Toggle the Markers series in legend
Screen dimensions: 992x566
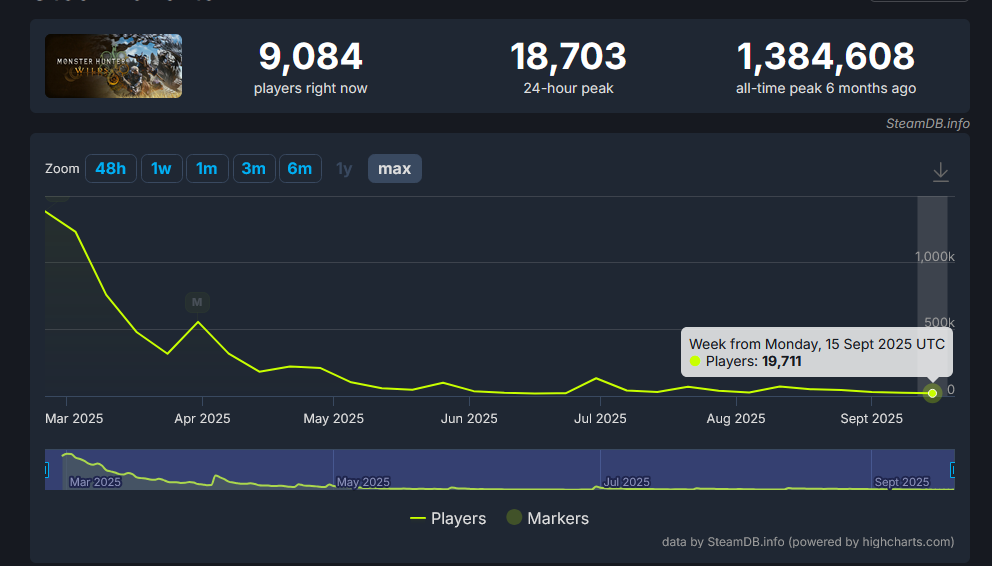click(x=548, y=519)
